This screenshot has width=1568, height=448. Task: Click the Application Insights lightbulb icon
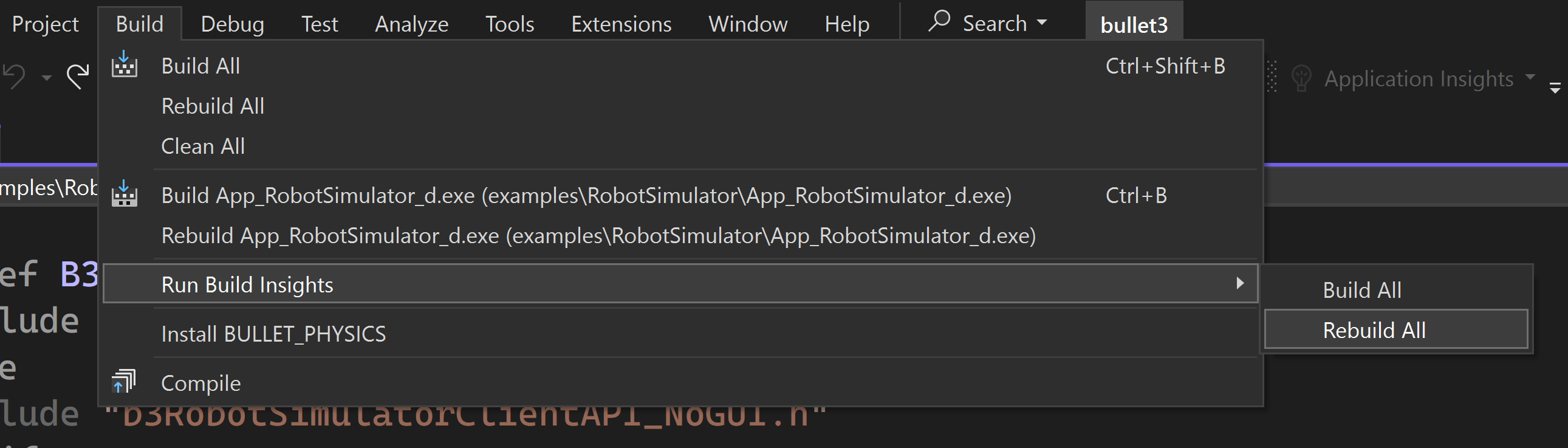[x=1301, y=78]
